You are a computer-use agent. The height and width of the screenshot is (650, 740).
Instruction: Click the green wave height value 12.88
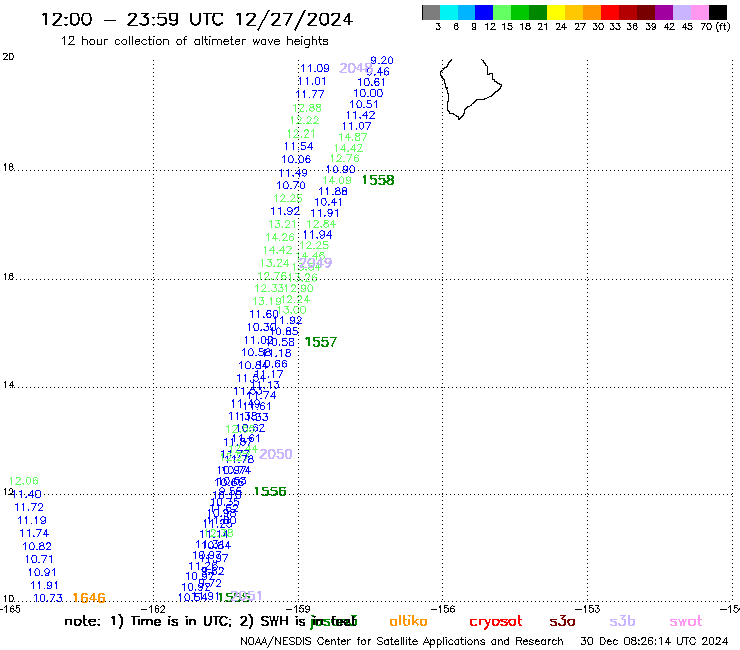click(307, 108)
